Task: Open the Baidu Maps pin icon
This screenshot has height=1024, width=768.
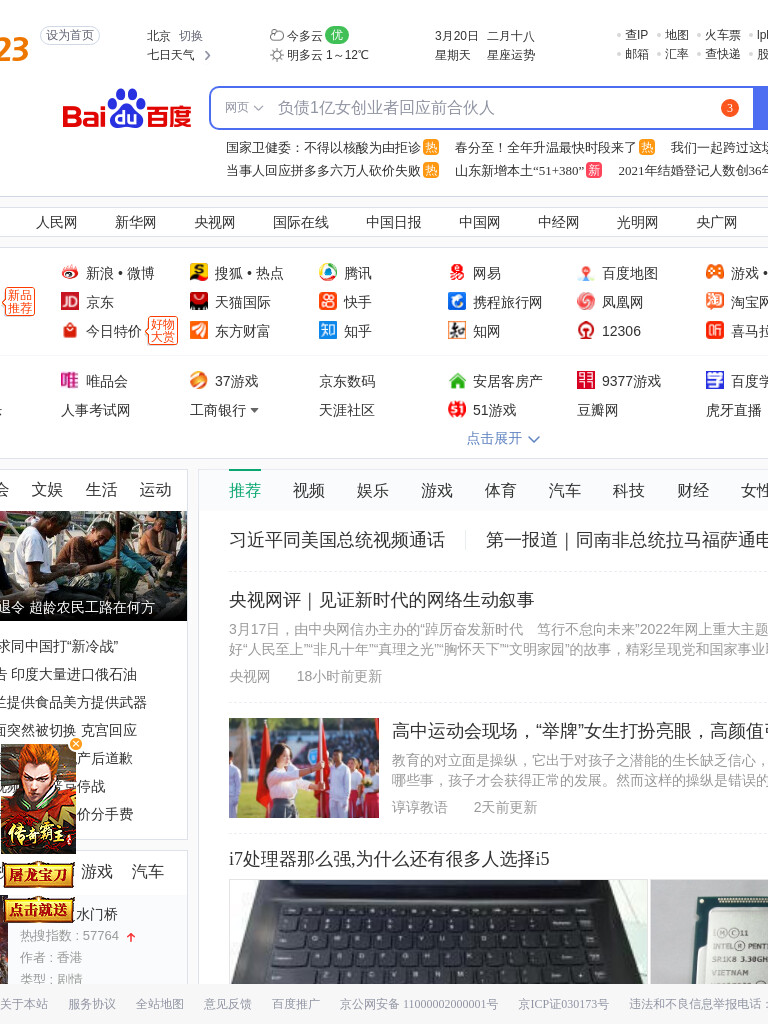Action: point(586,272)
